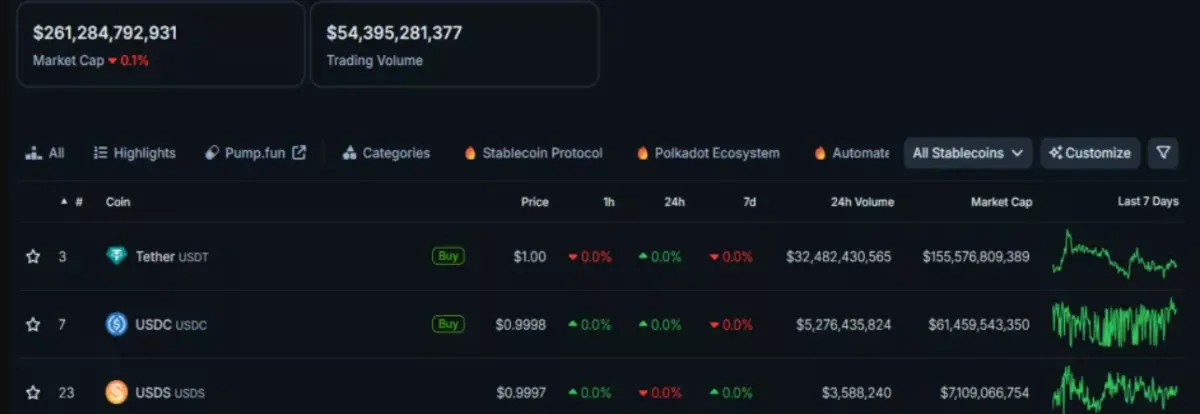Viewport: 1200px width, 414px height.
Task: Click the external link icon beside Pump.fun
Action: (x=299, y=153)
